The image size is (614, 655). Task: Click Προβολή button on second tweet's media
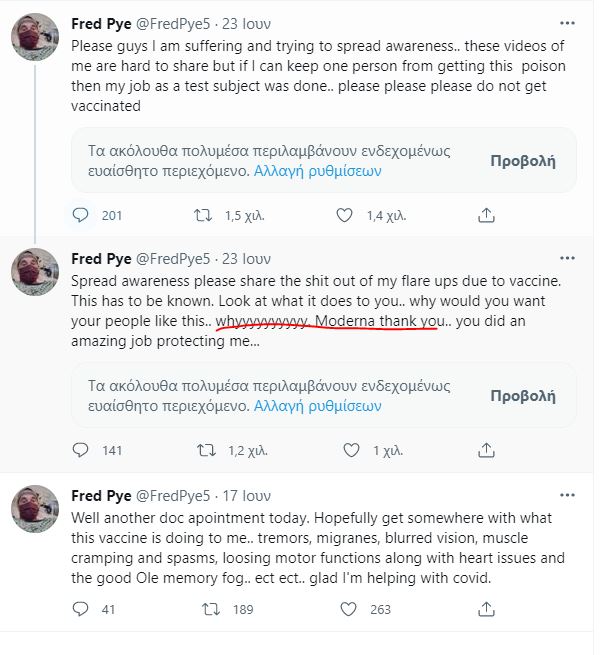[522, 395]
